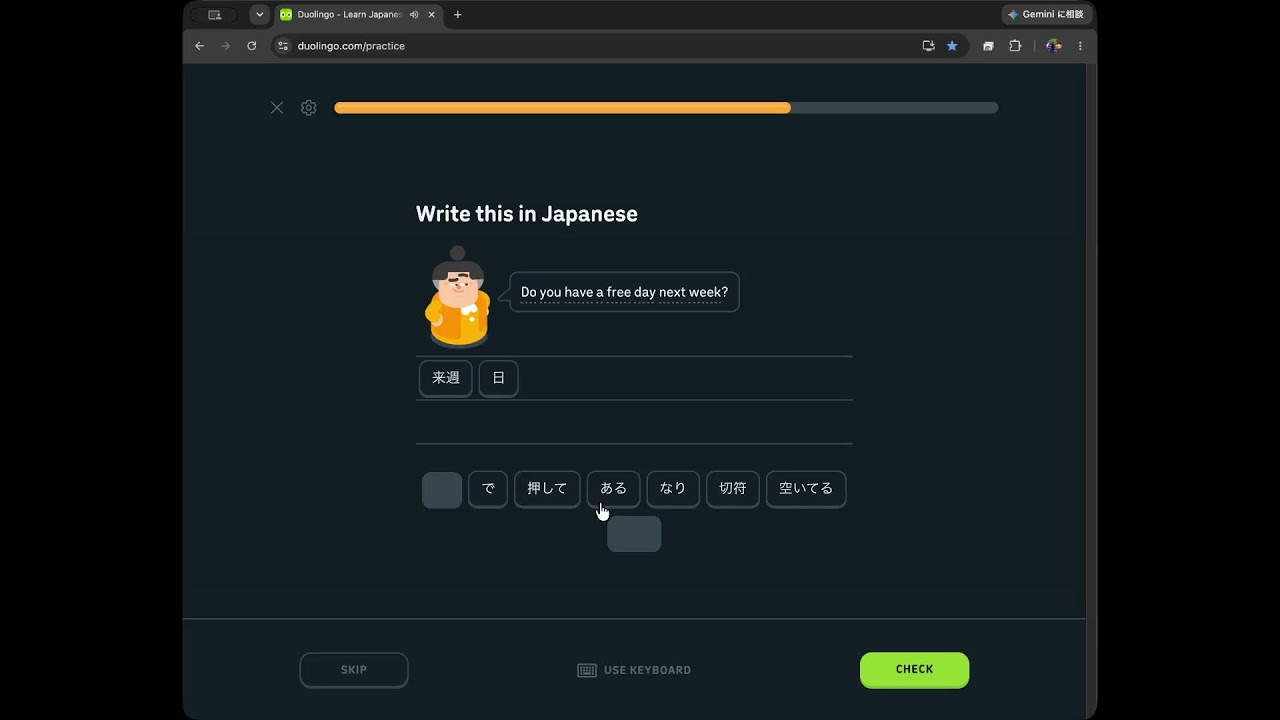This screenshot has height=720, width=1280.
Task: Open the Gemini に相談 button
Action: click(1046, 15)
